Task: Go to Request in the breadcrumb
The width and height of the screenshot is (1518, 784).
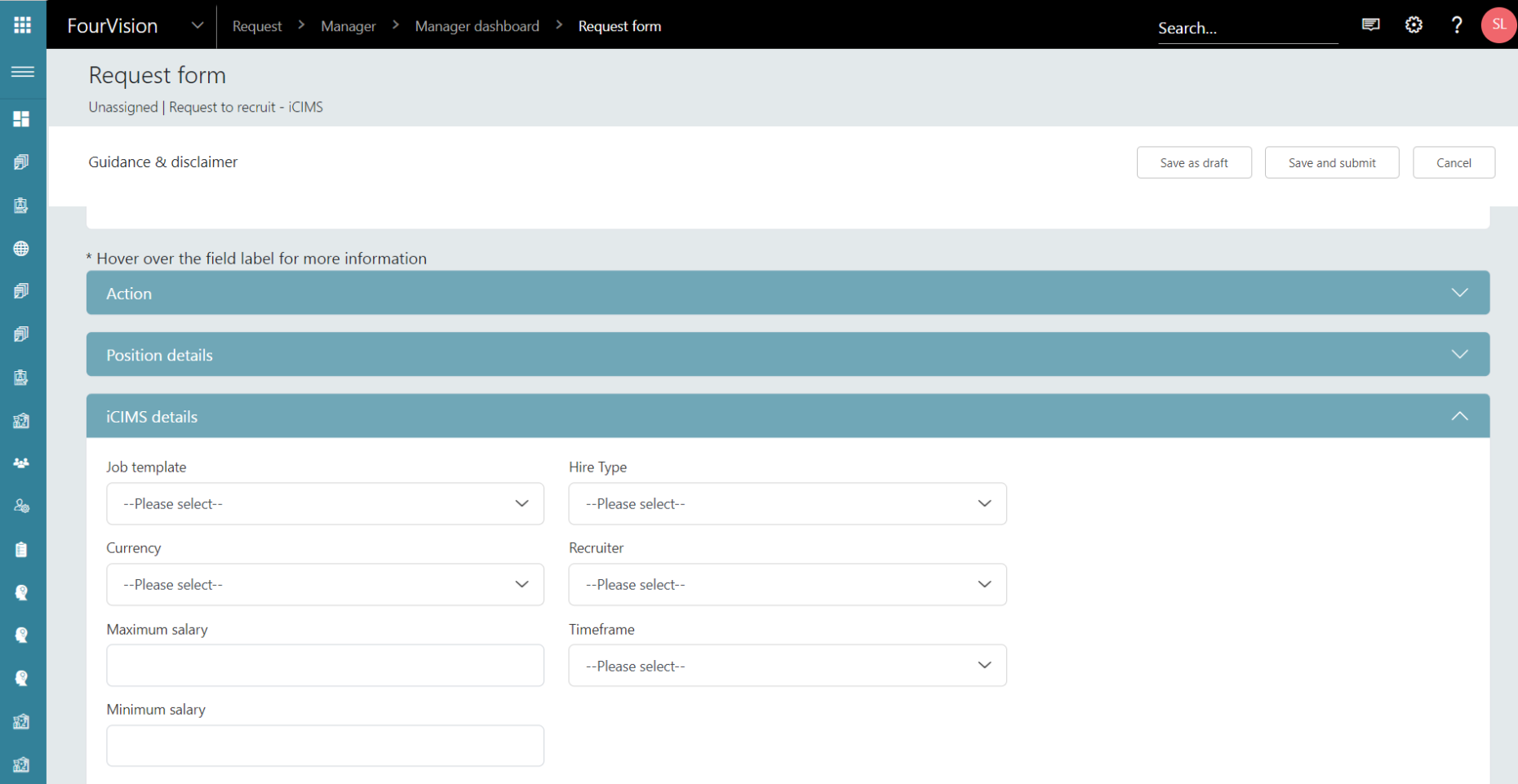Action: (x=257, y=26)
